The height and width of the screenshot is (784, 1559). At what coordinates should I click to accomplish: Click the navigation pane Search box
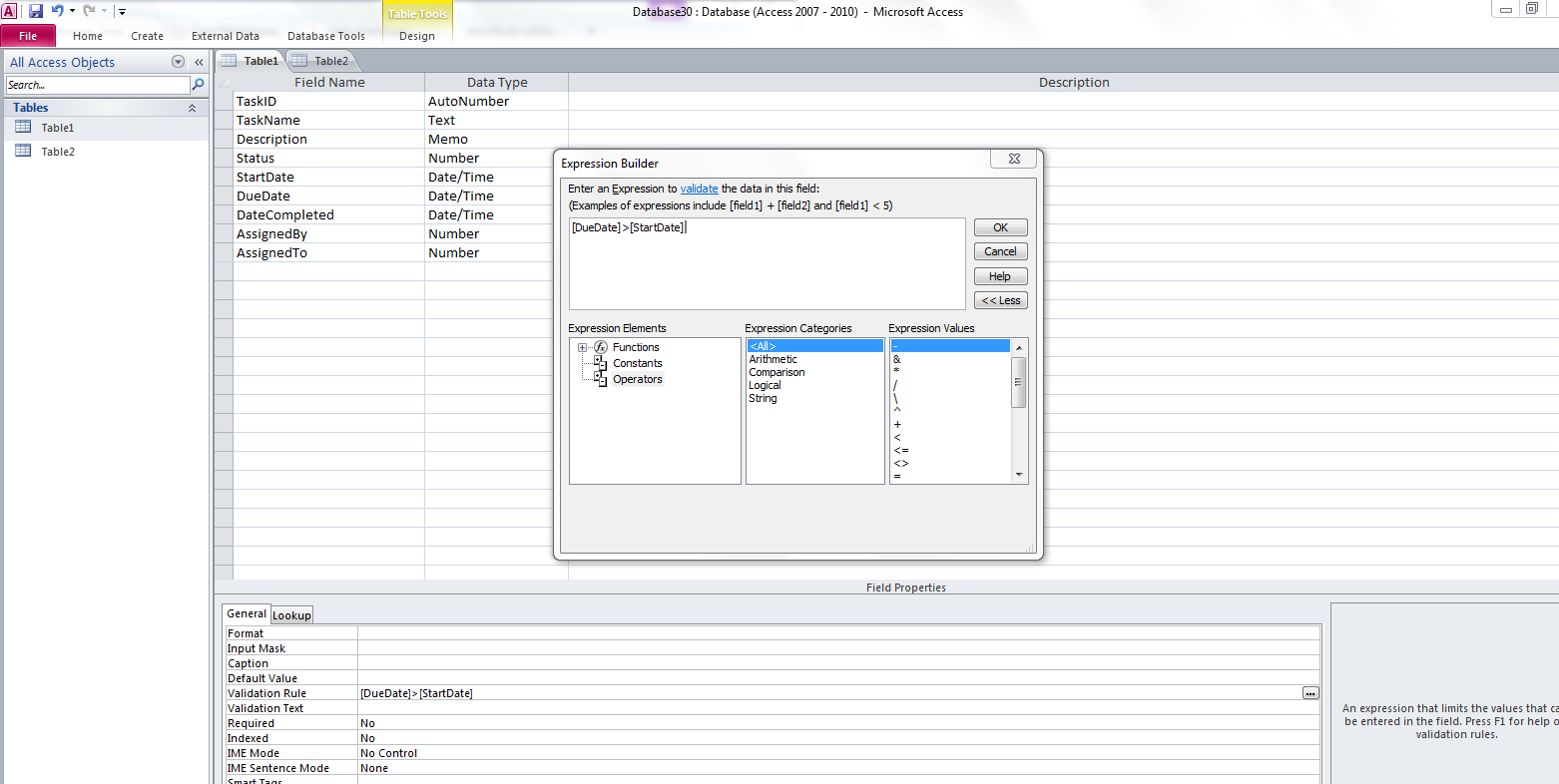[x=98, y=85]
